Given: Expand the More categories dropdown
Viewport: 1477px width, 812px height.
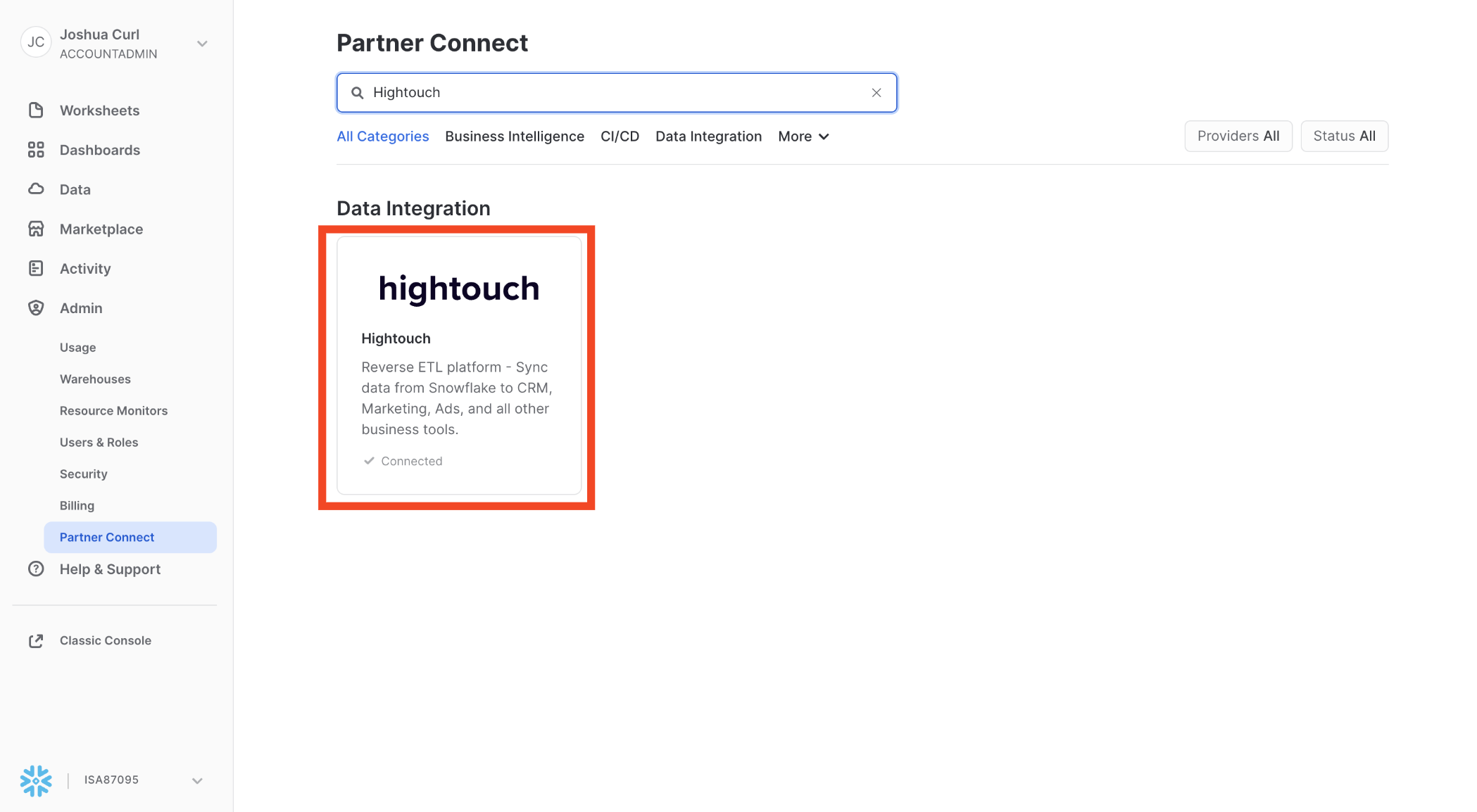Looking at the screenshot, I should (x=804, y=136).
